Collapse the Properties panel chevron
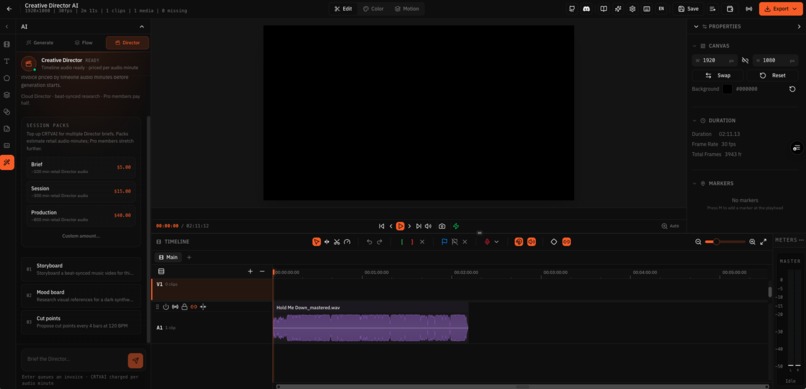 coord(696,26)
